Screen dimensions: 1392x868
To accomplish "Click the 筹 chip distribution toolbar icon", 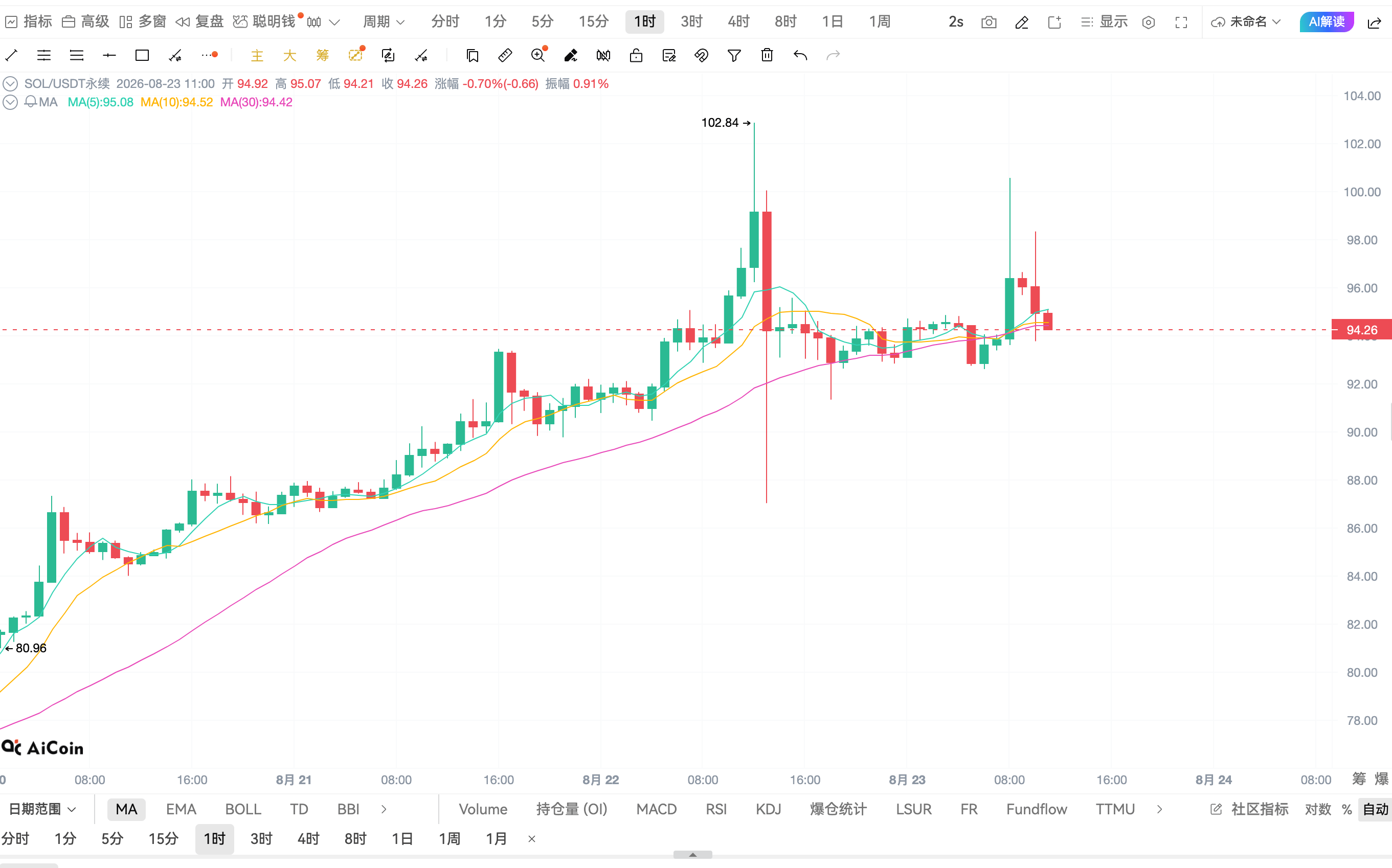I will tap(322, 56).
